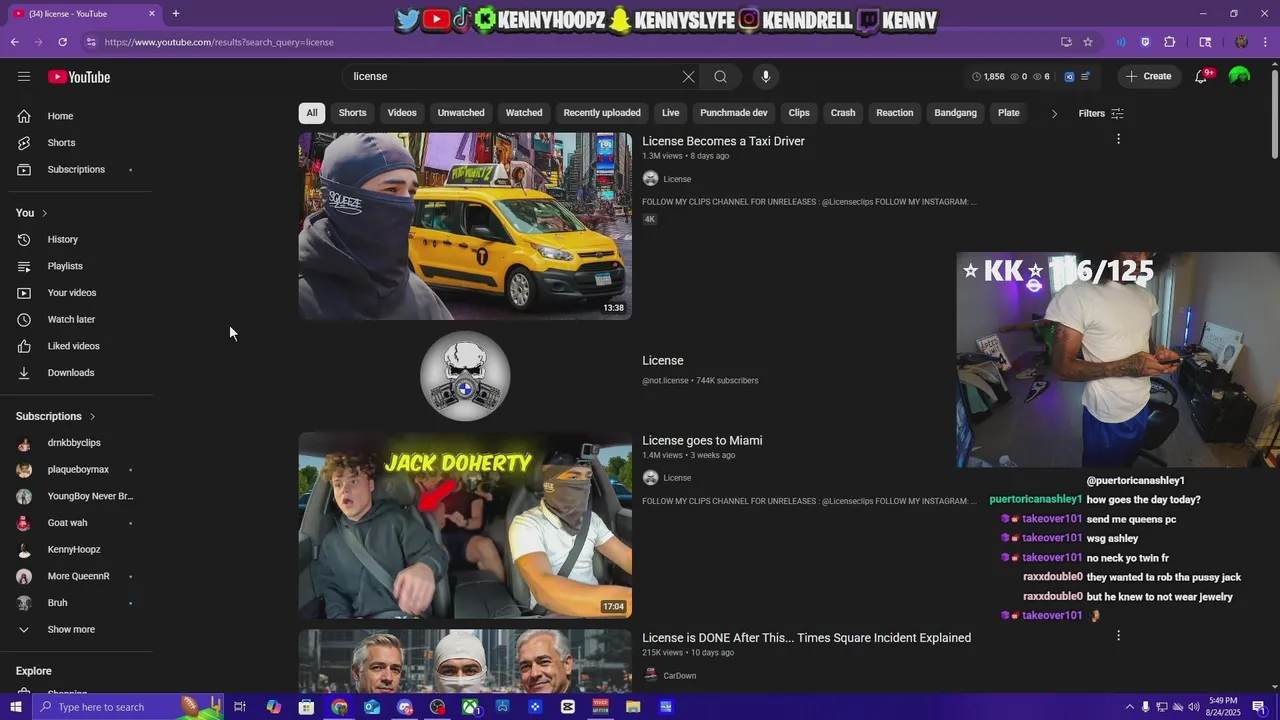The height and width of the screenshot is (720, 1280).
Task: Open the KennyHoopz subscription
Action: [x=74, y=550]
